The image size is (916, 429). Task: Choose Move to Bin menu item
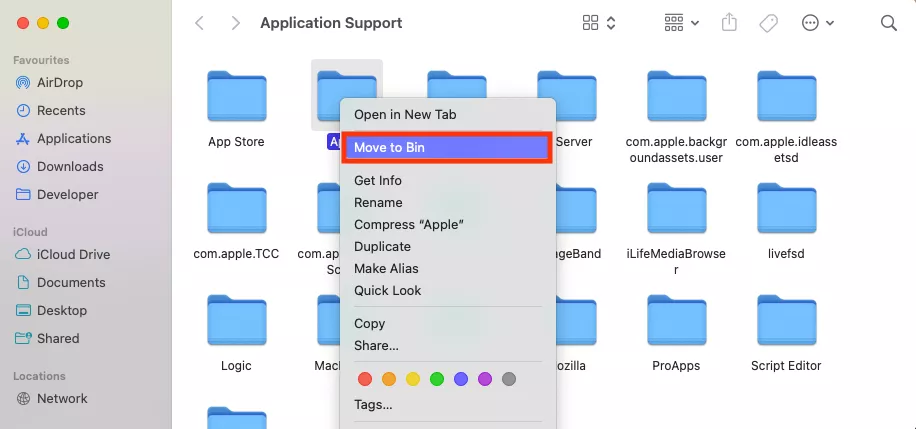[447, 147]
